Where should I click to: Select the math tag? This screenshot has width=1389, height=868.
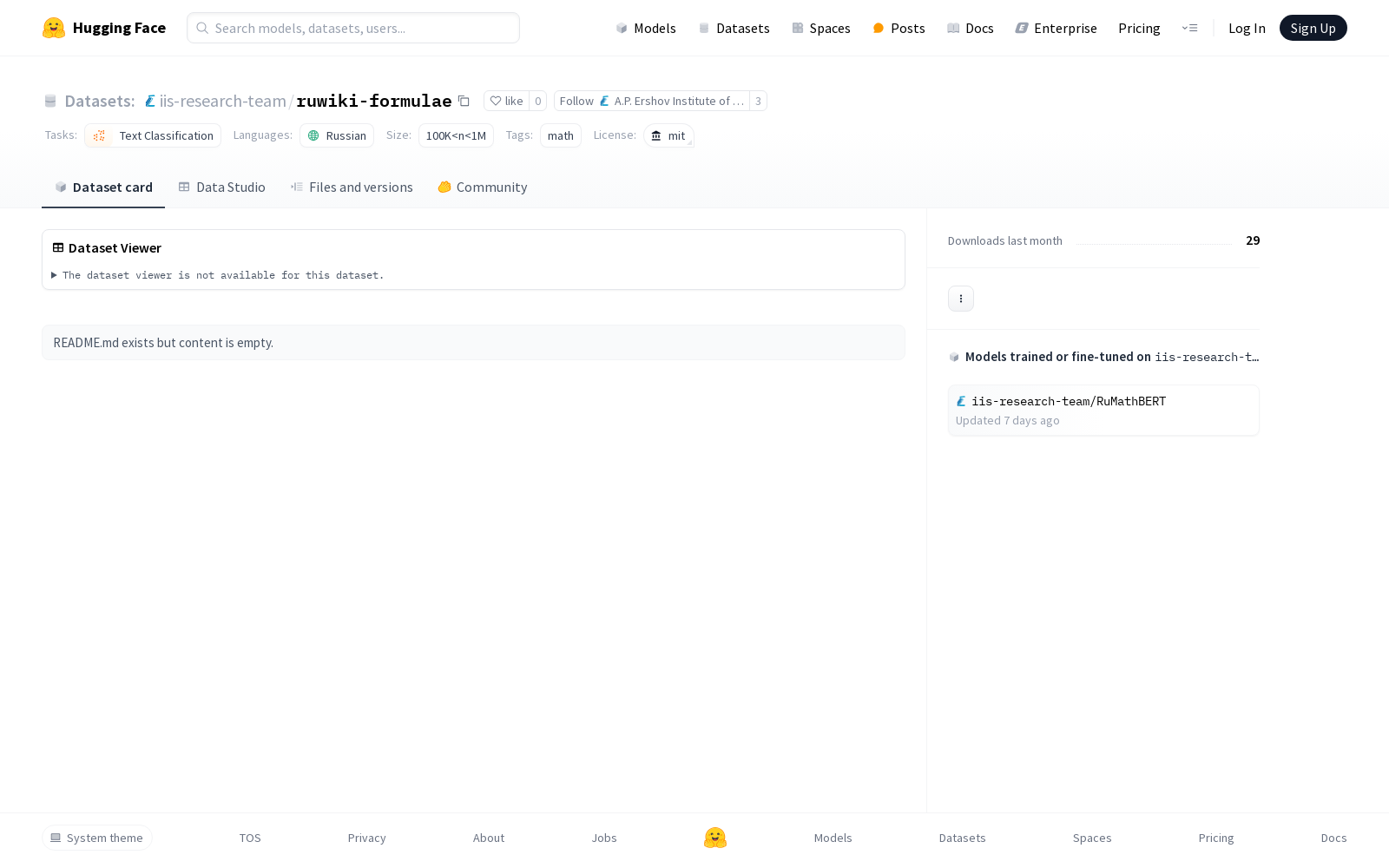pyautogui.click(x=561, y=135)
